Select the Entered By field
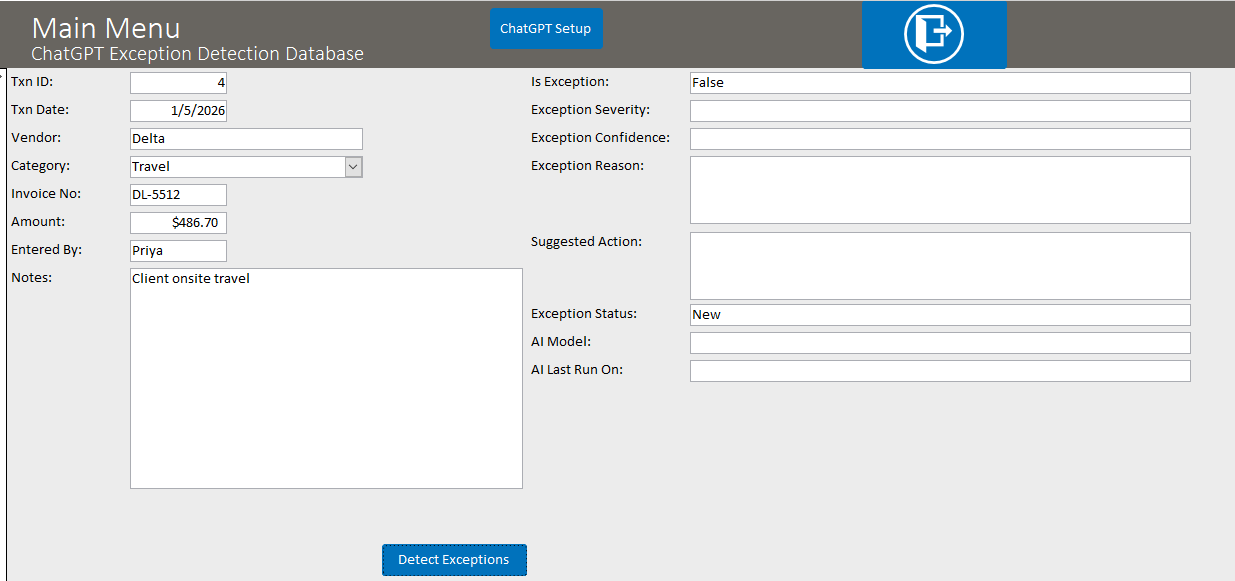1235x581 pixels. [x=178, y=251]
